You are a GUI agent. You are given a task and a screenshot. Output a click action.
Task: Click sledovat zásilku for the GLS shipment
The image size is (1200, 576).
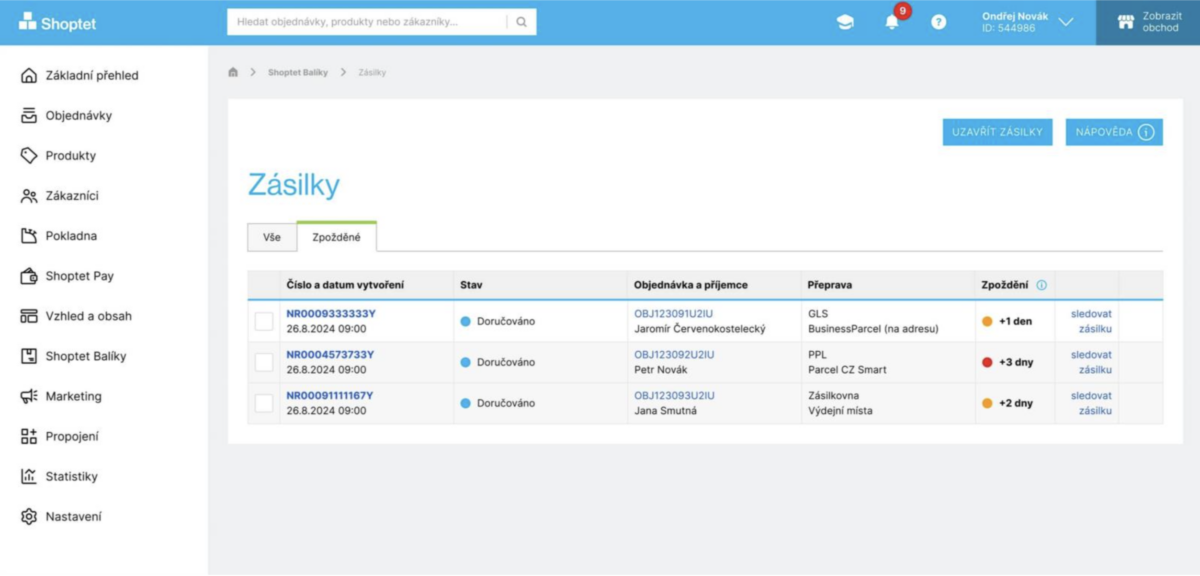[1091, 321]
